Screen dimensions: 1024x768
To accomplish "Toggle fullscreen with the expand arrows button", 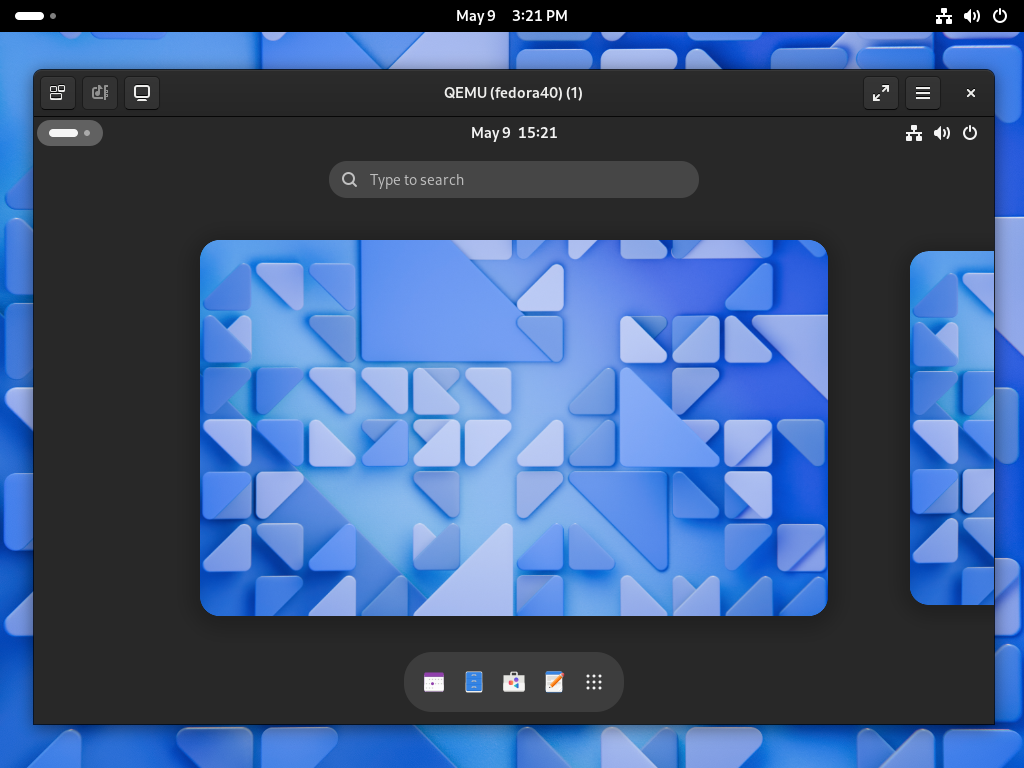I will pos(880,93).
